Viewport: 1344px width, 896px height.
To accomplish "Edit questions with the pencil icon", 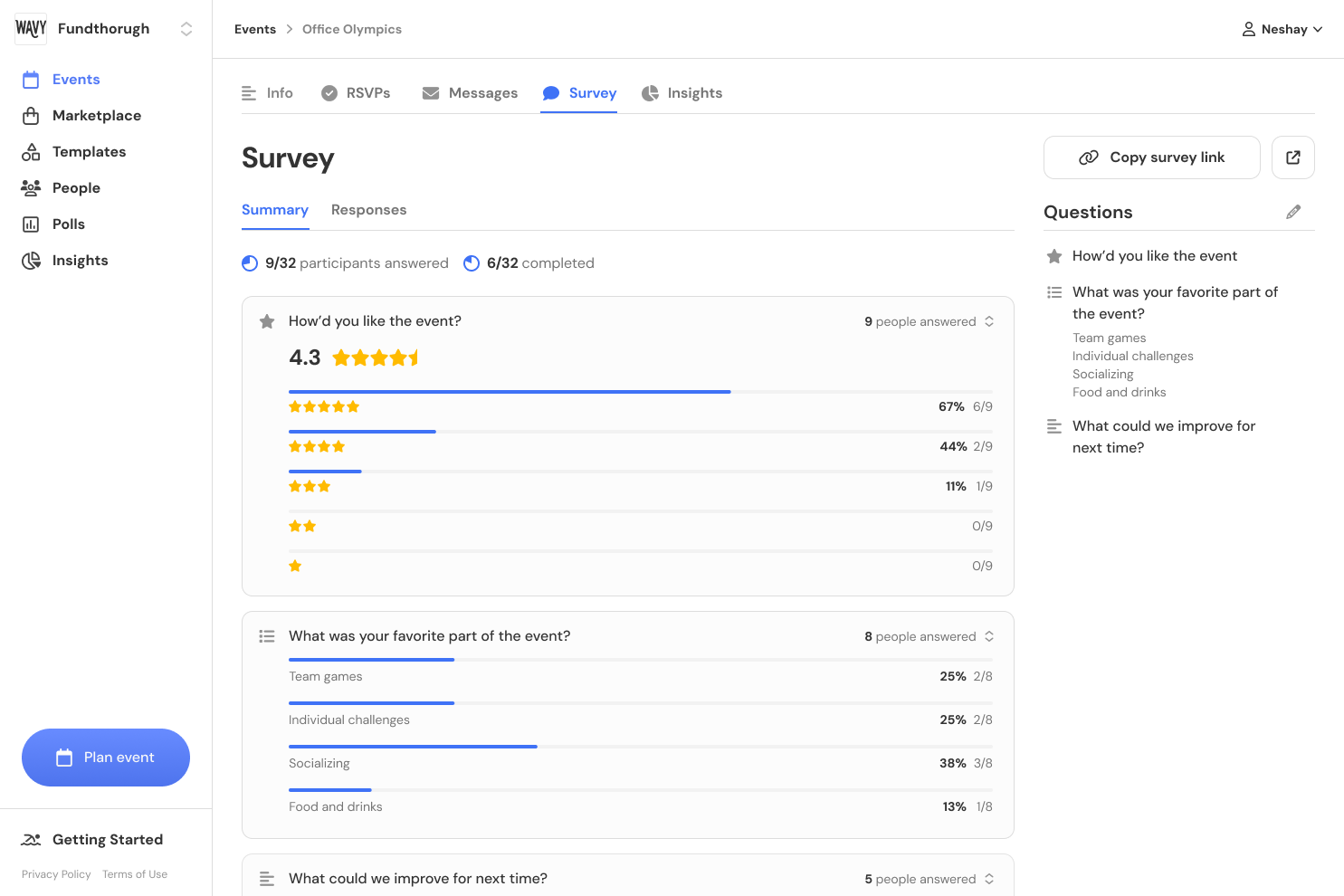I will tap(1293, 212).
